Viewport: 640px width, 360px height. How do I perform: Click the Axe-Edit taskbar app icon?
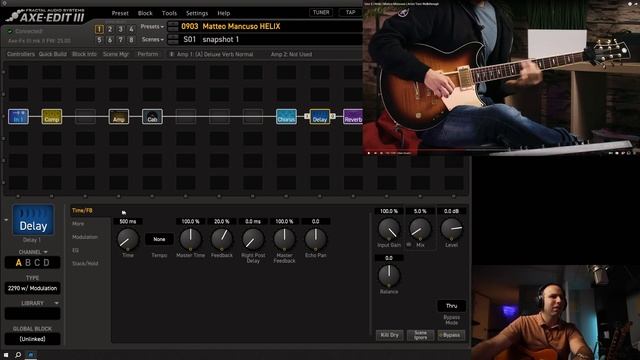[31, 355]
